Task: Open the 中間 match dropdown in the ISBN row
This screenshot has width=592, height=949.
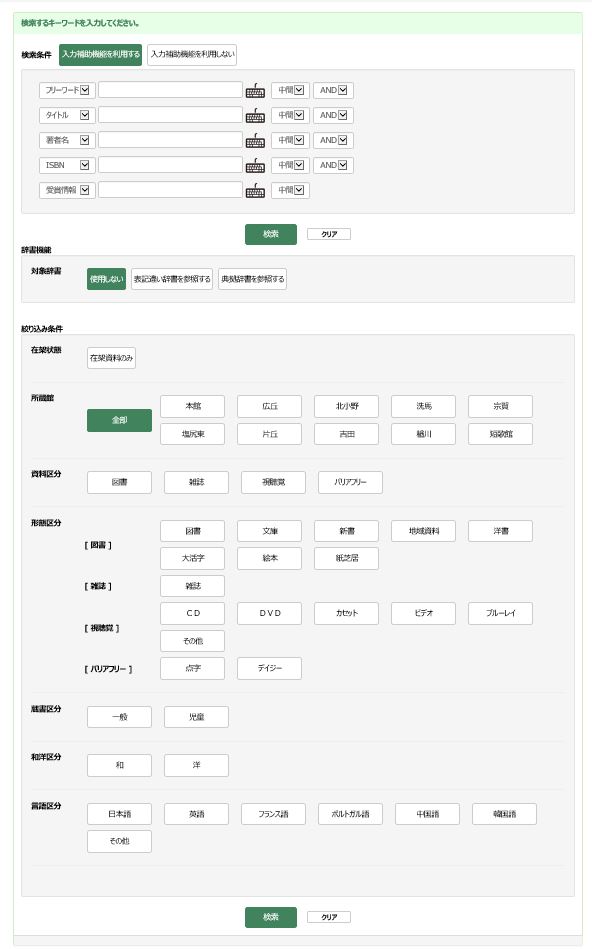Action: tap(291, 165)
